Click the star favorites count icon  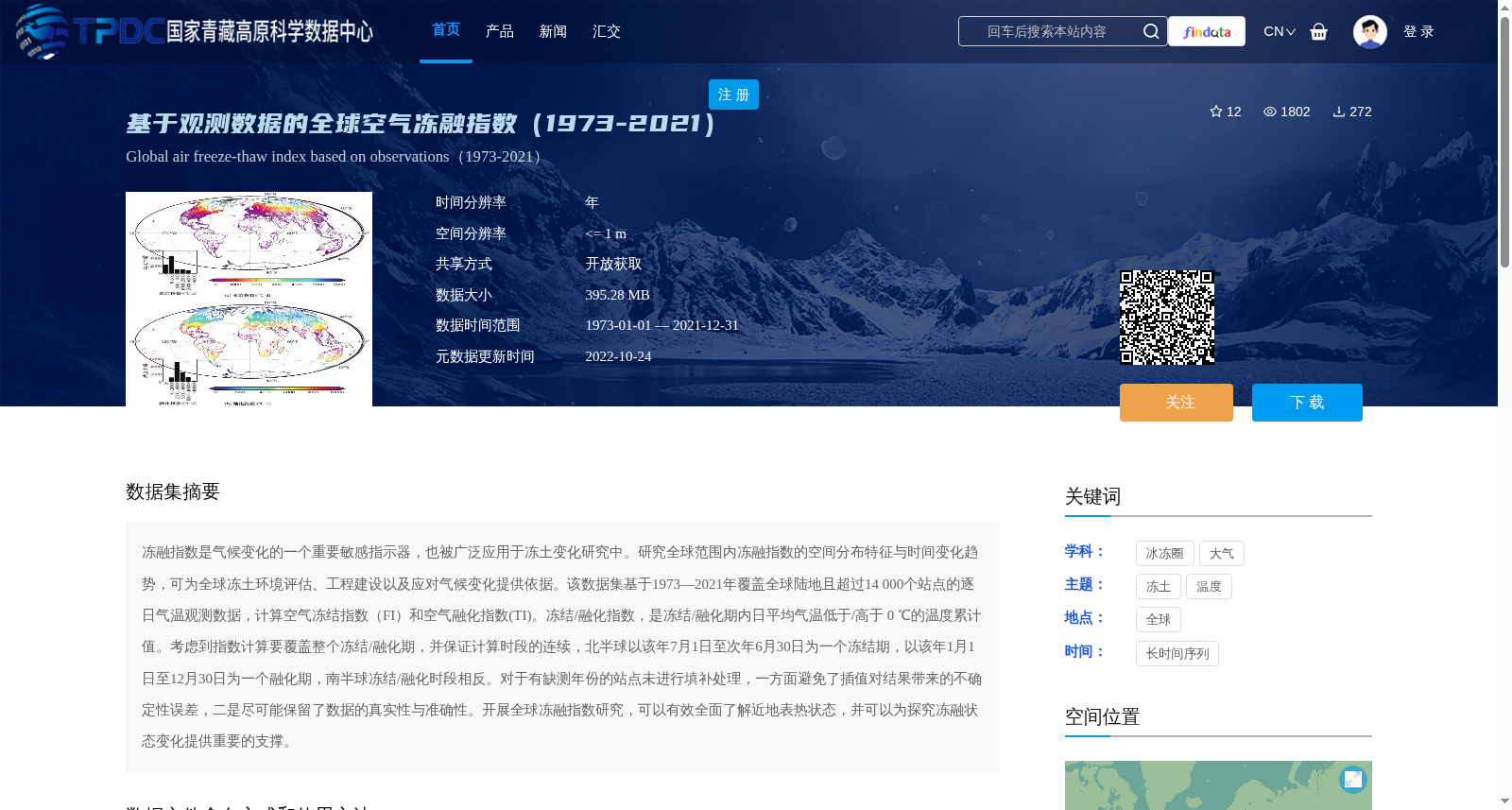1216,112
